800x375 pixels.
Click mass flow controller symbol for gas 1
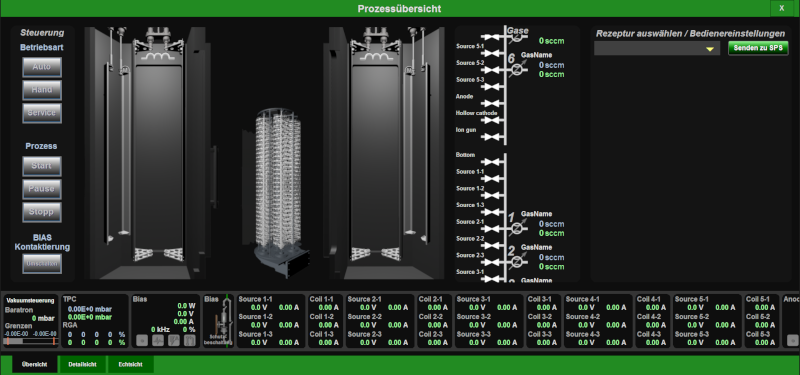517,229
